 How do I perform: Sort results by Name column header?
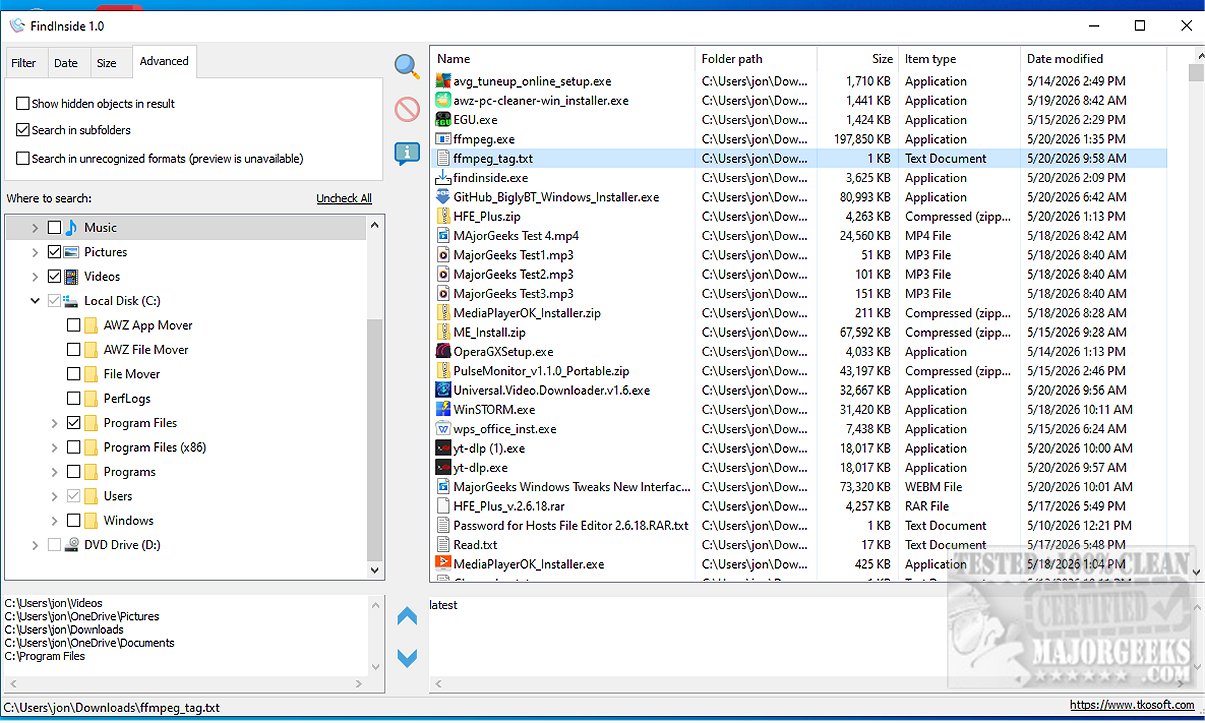pyautogui.click(x=563, y=59)
